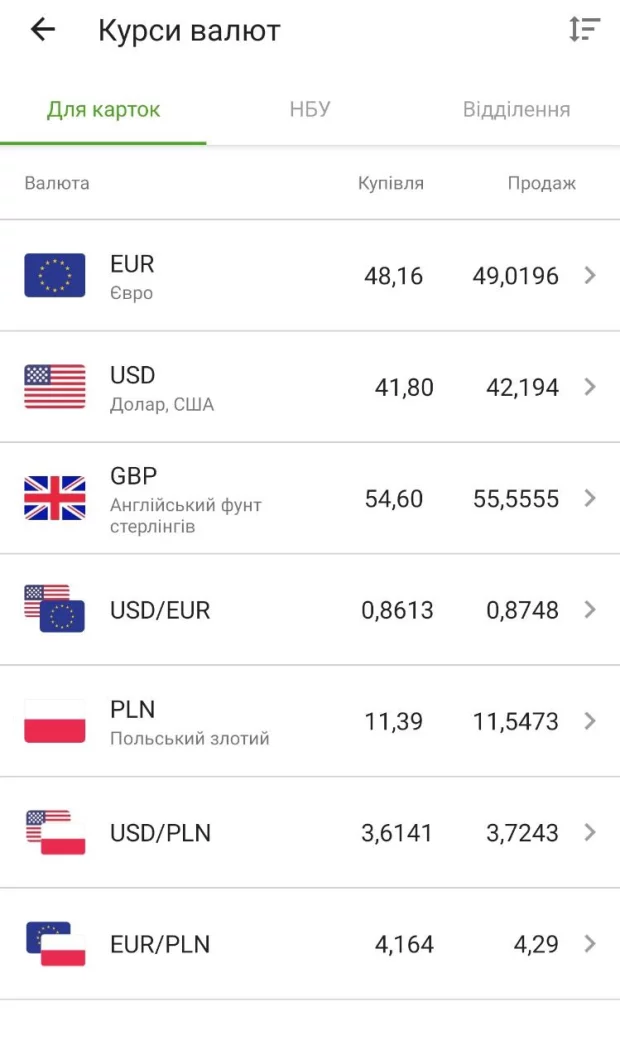Open GBP details via chevron
This screenshot has height=1060, width=620.
tap(590, 498)
